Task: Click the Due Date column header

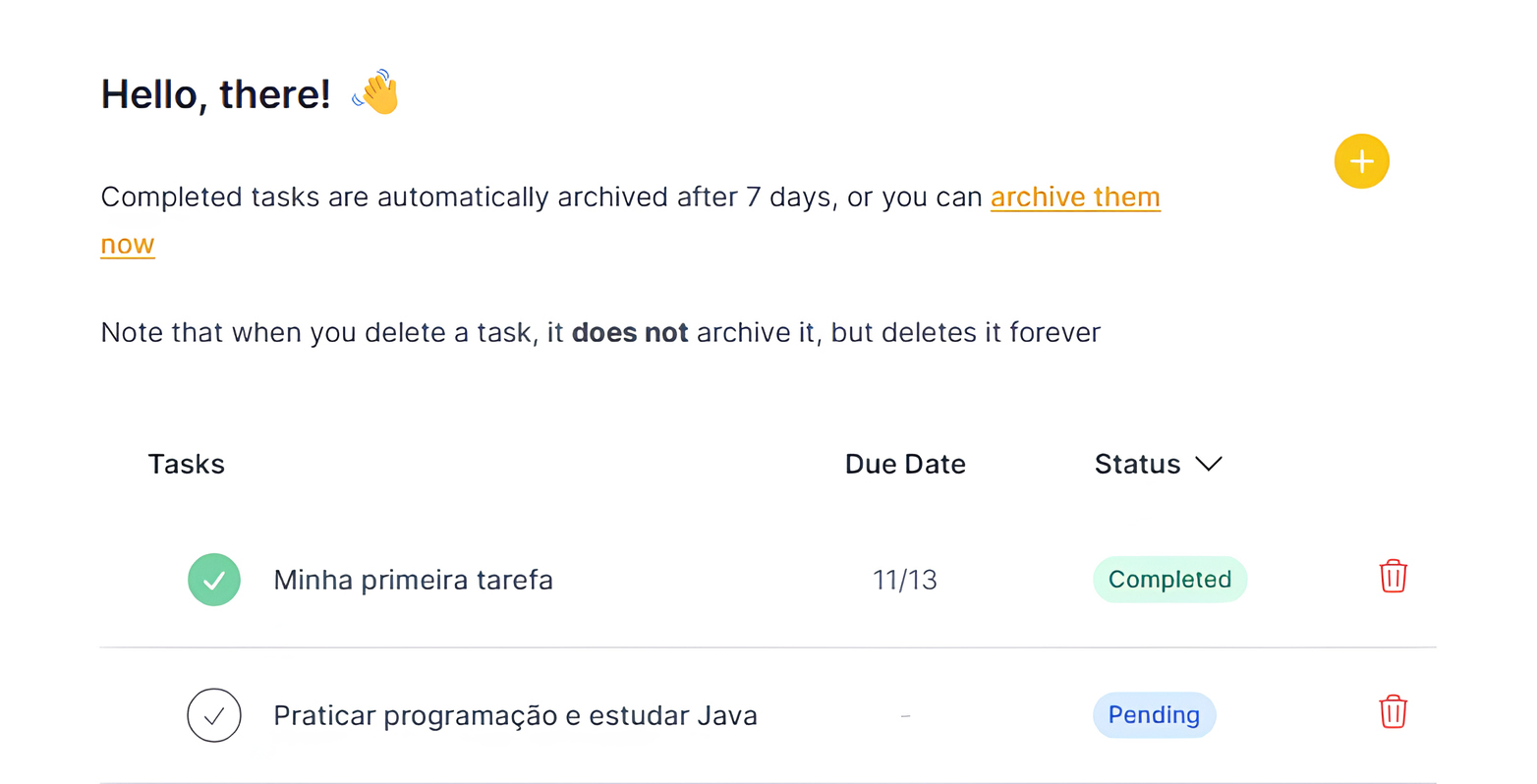Action: coord(905,464)
